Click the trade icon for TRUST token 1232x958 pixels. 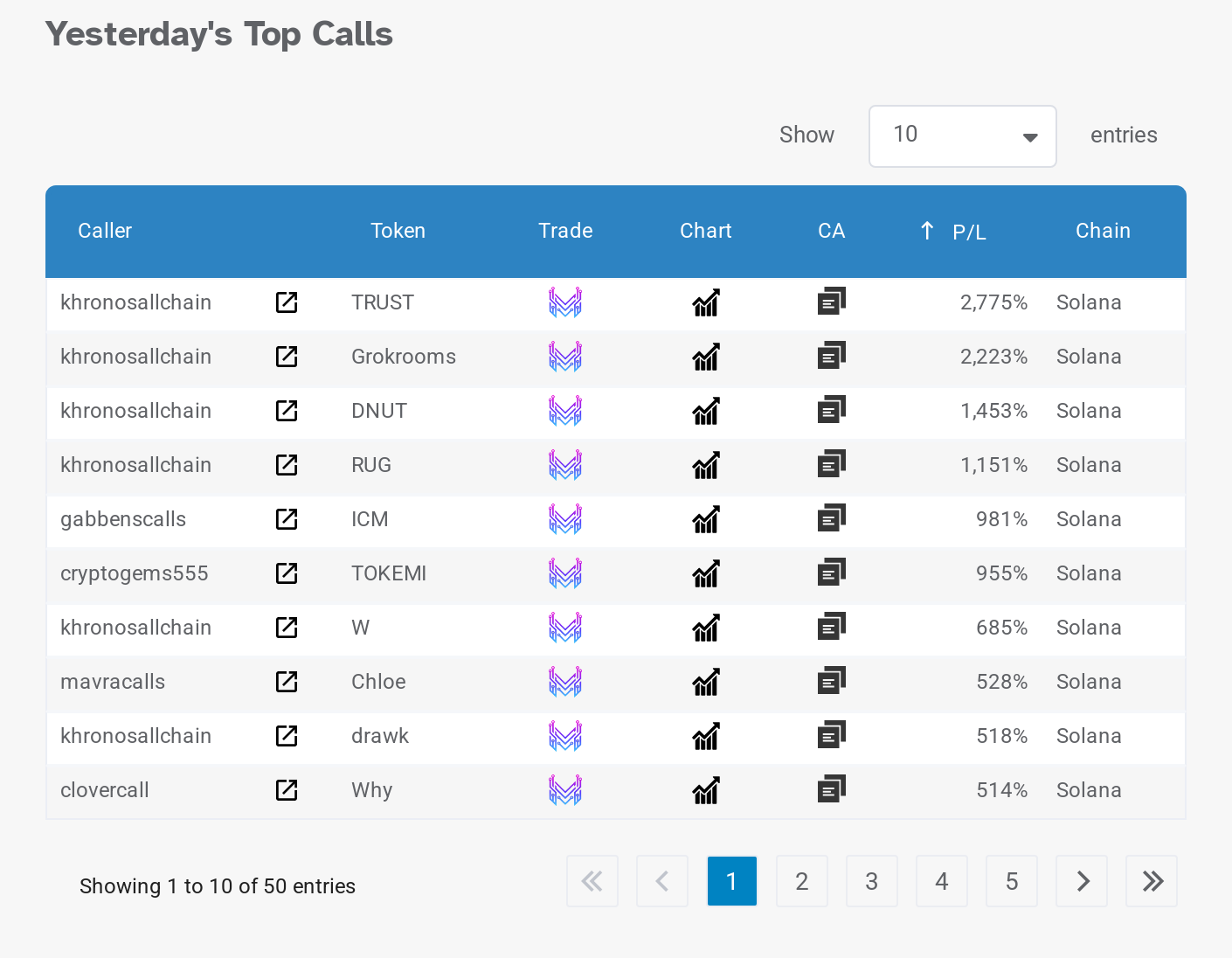click(x=565, y=302)
